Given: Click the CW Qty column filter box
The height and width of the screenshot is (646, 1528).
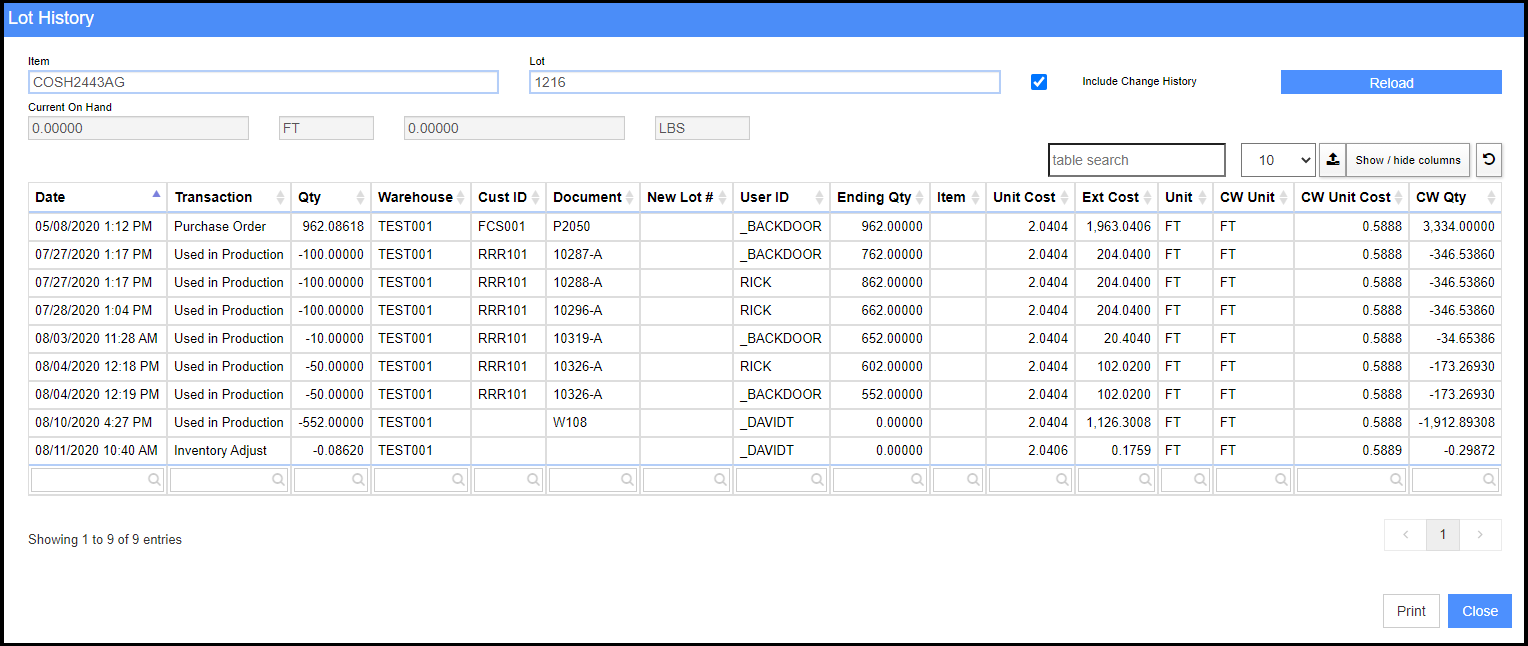Looking at the screenshot, I should 1456,480.
